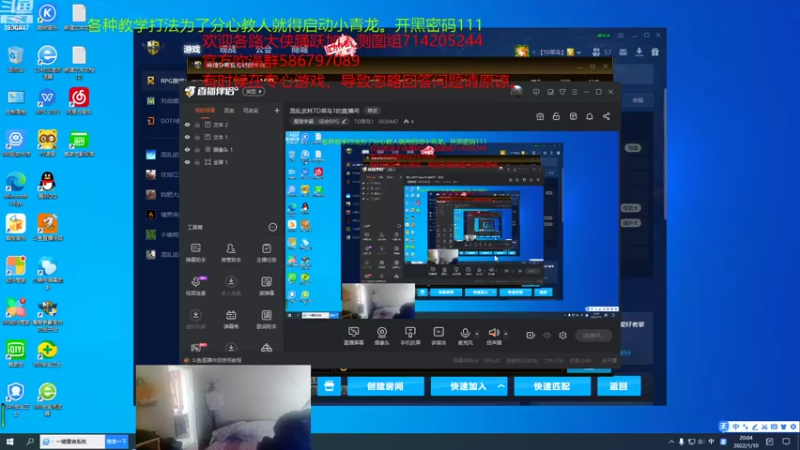The image size is (800, 450).
Task: Toggle visibility eye of 全屏 1 source
Action: [x=187, y=162]
